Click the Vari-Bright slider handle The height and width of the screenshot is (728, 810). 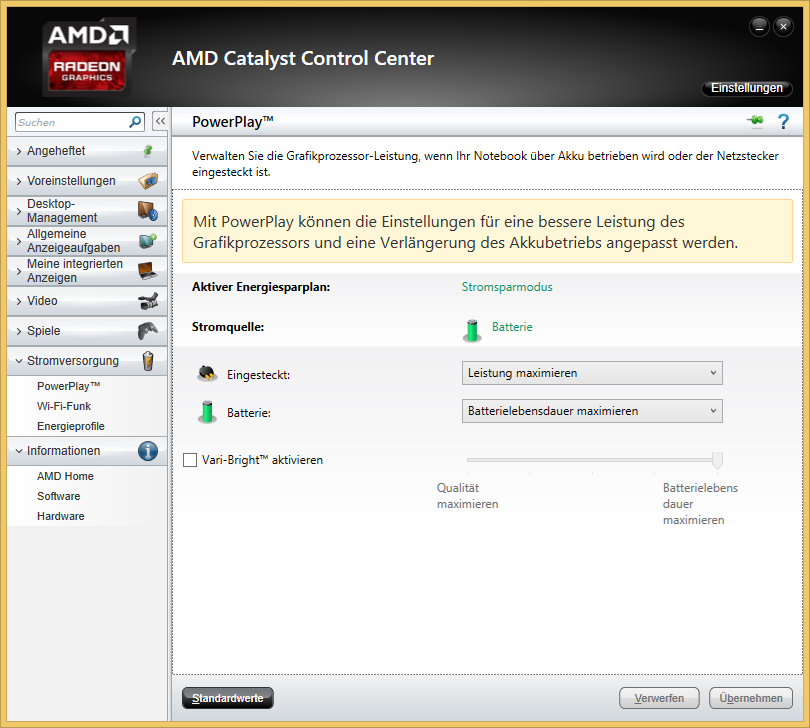coord(717,460)
